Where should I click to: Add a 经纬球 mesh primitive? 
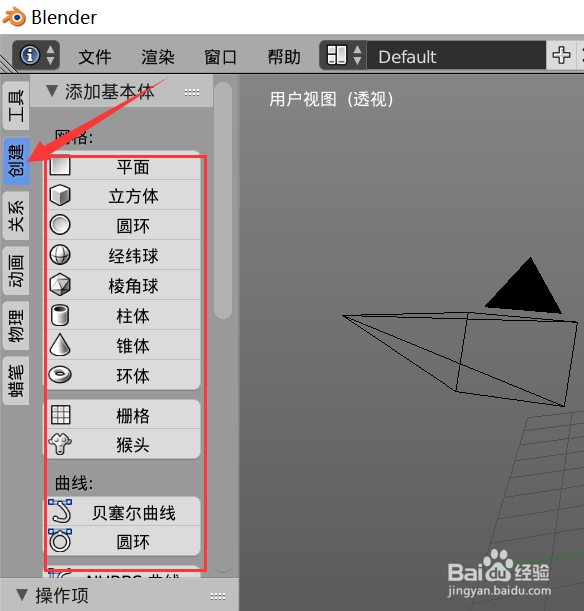123,255
